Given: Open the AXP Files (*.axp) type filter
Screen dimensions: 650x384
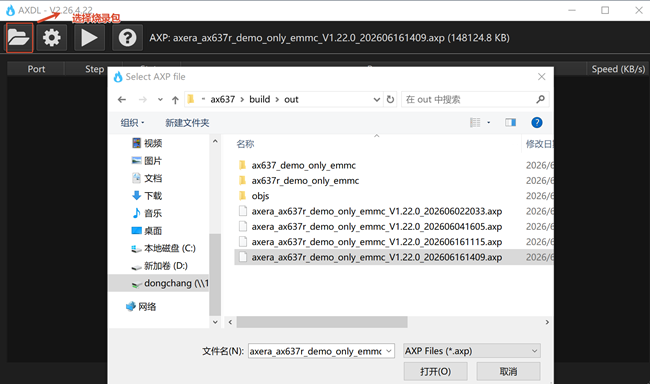Looking at the screenshot, I should coord(472,351).
